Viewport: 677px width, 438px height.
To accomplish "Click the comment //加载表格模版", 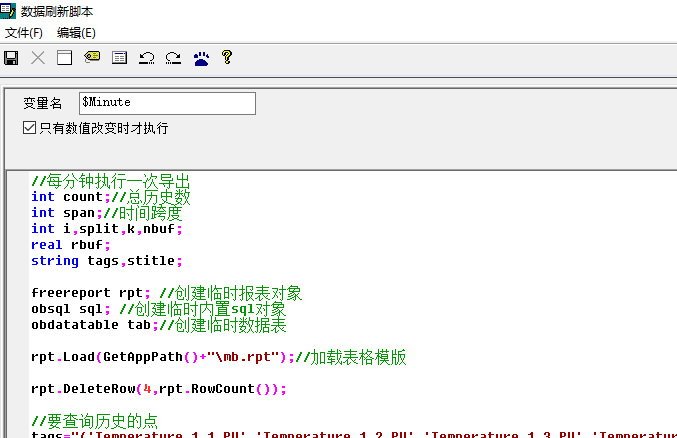I will point(351,357).
